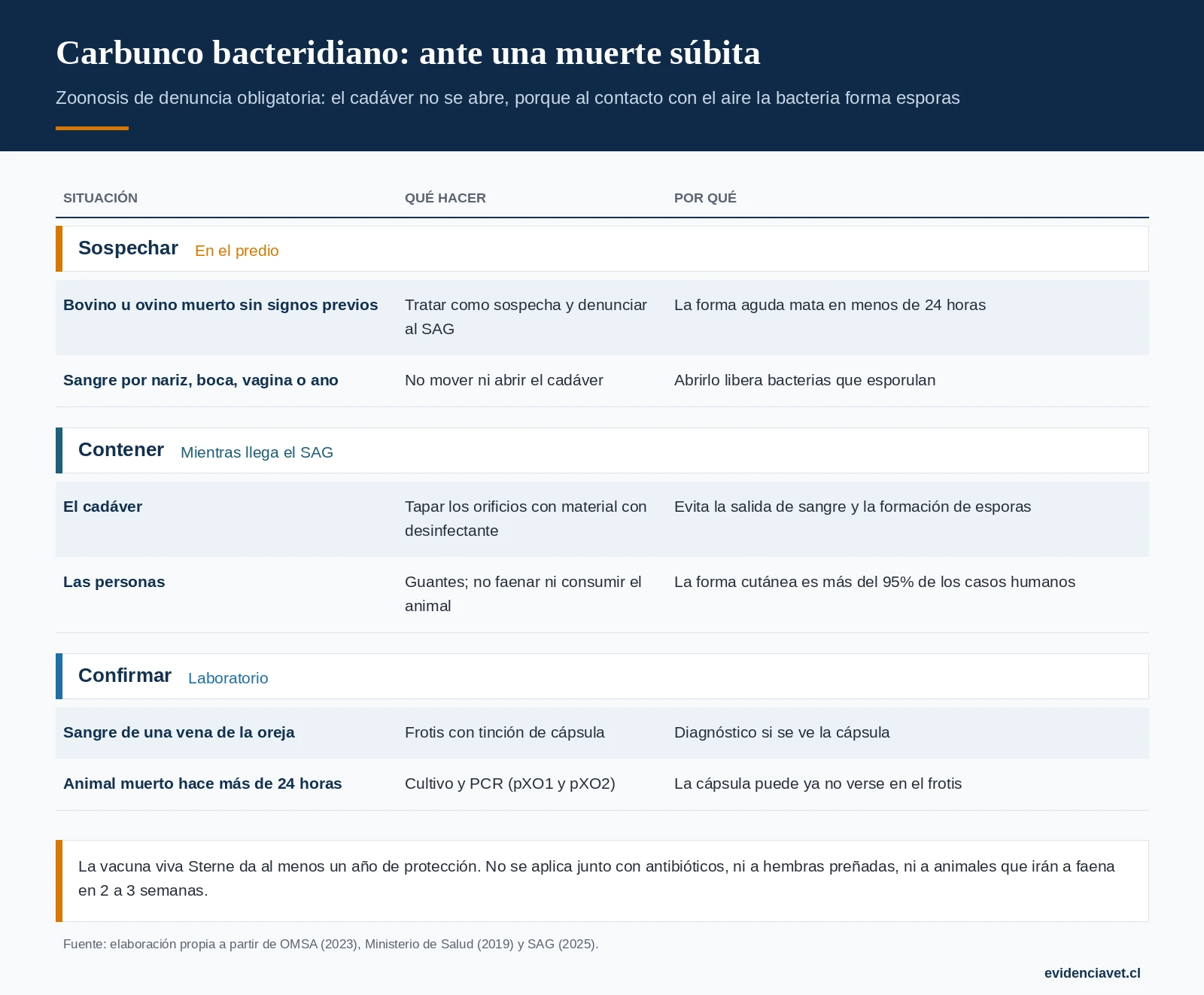Click the "Laboratorio" section label
Viewport: 1204px width, 995px height.
pyautogui.click(x=228, y=678)
